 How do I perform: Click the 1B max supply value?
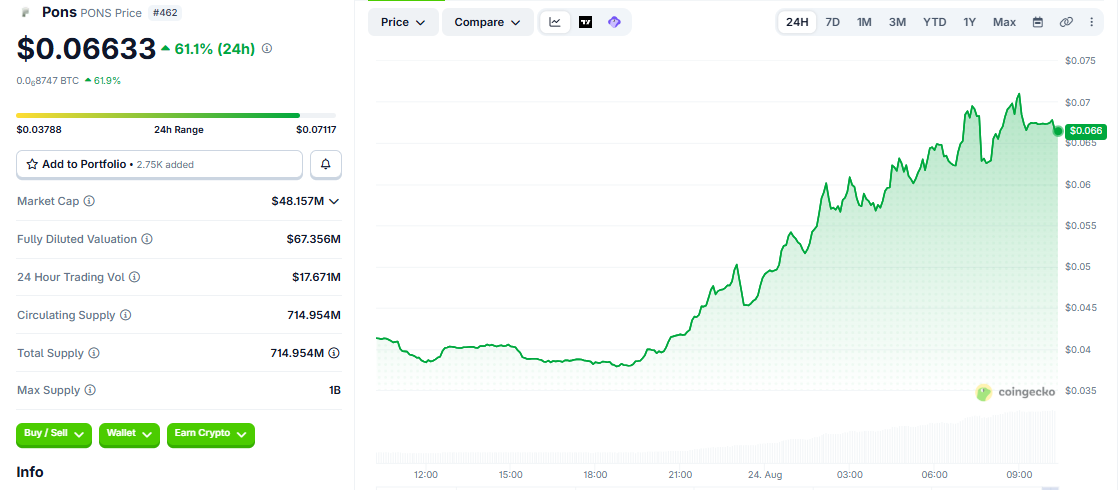(x=335, y=391)
